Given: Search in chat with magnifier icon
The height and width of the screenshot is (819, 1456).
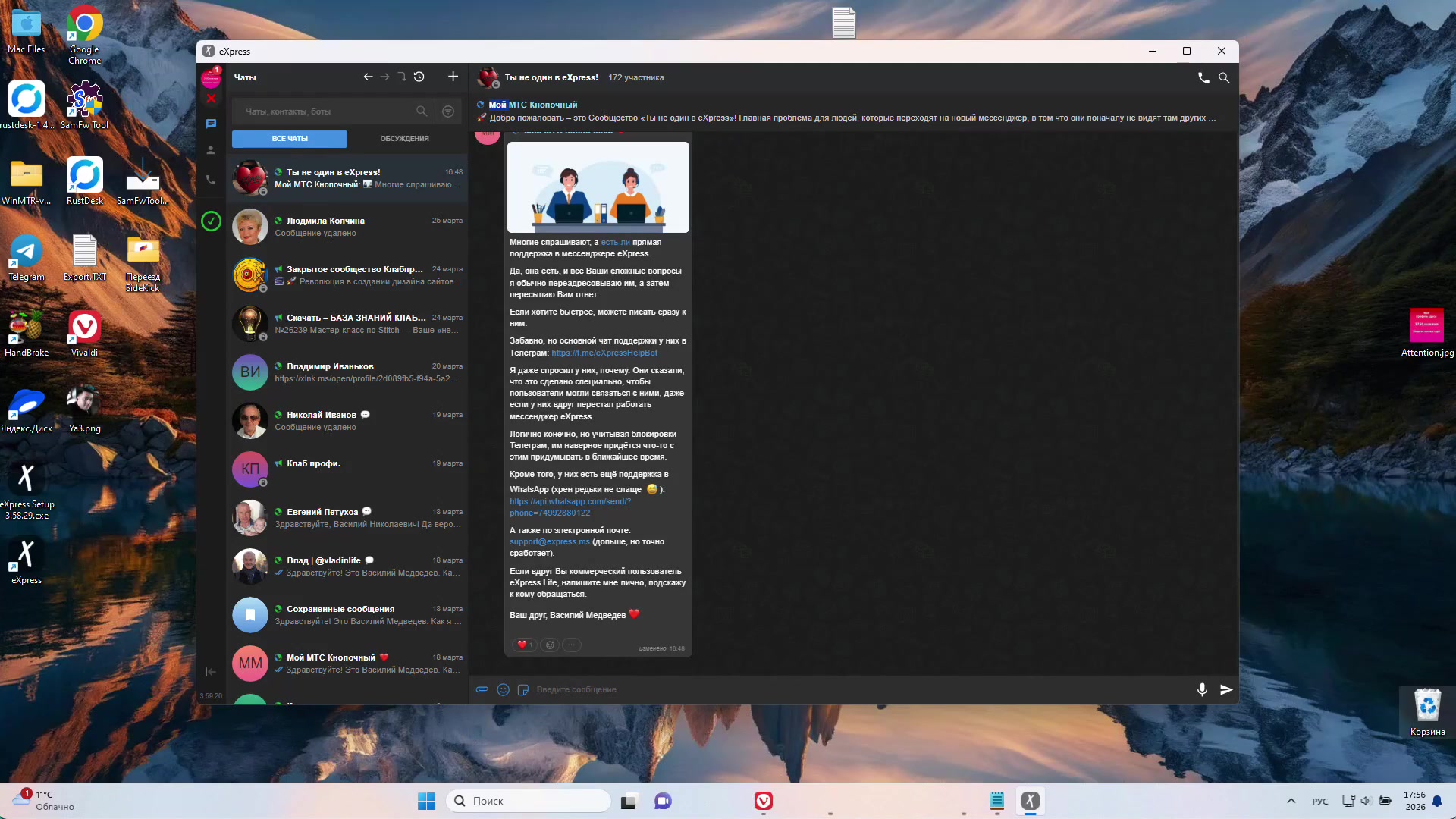Looking at the screenshot, I should tap(1224, 77).
